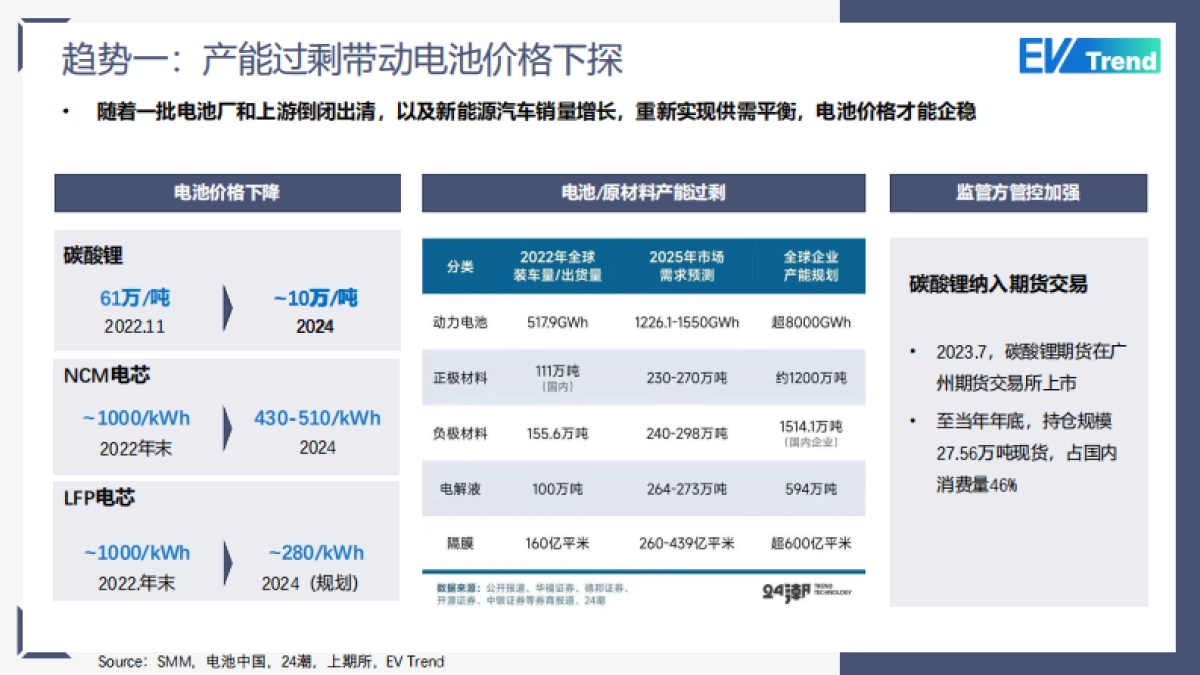Select the 电池价格下降 header bar
This screenshot has height=675, width=1200.
pyautogui.click(x=226, y=193)
